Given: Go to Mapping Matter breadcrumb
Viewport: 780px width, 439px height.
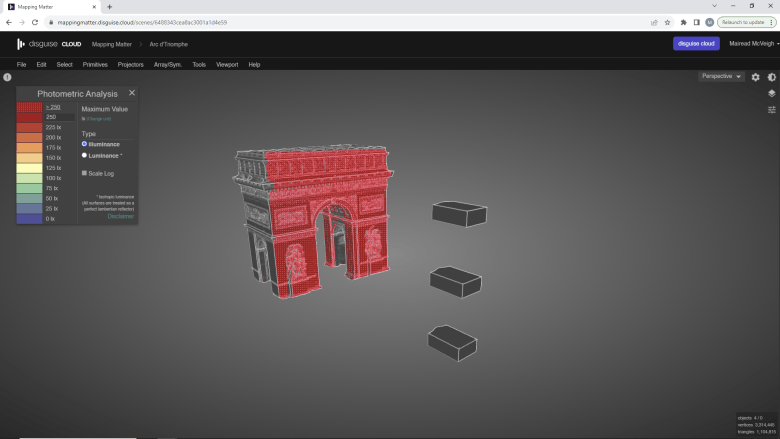Looking at the screenshot, I should tap(111, 44).
